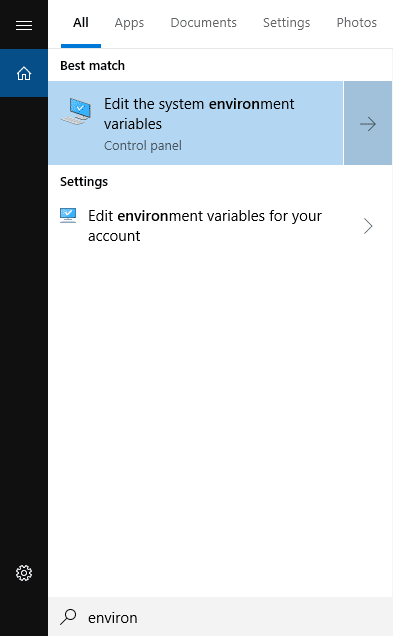Switch to the Apps tab
The width and height of the screenshot is (393, 636).
click(129, 23)
